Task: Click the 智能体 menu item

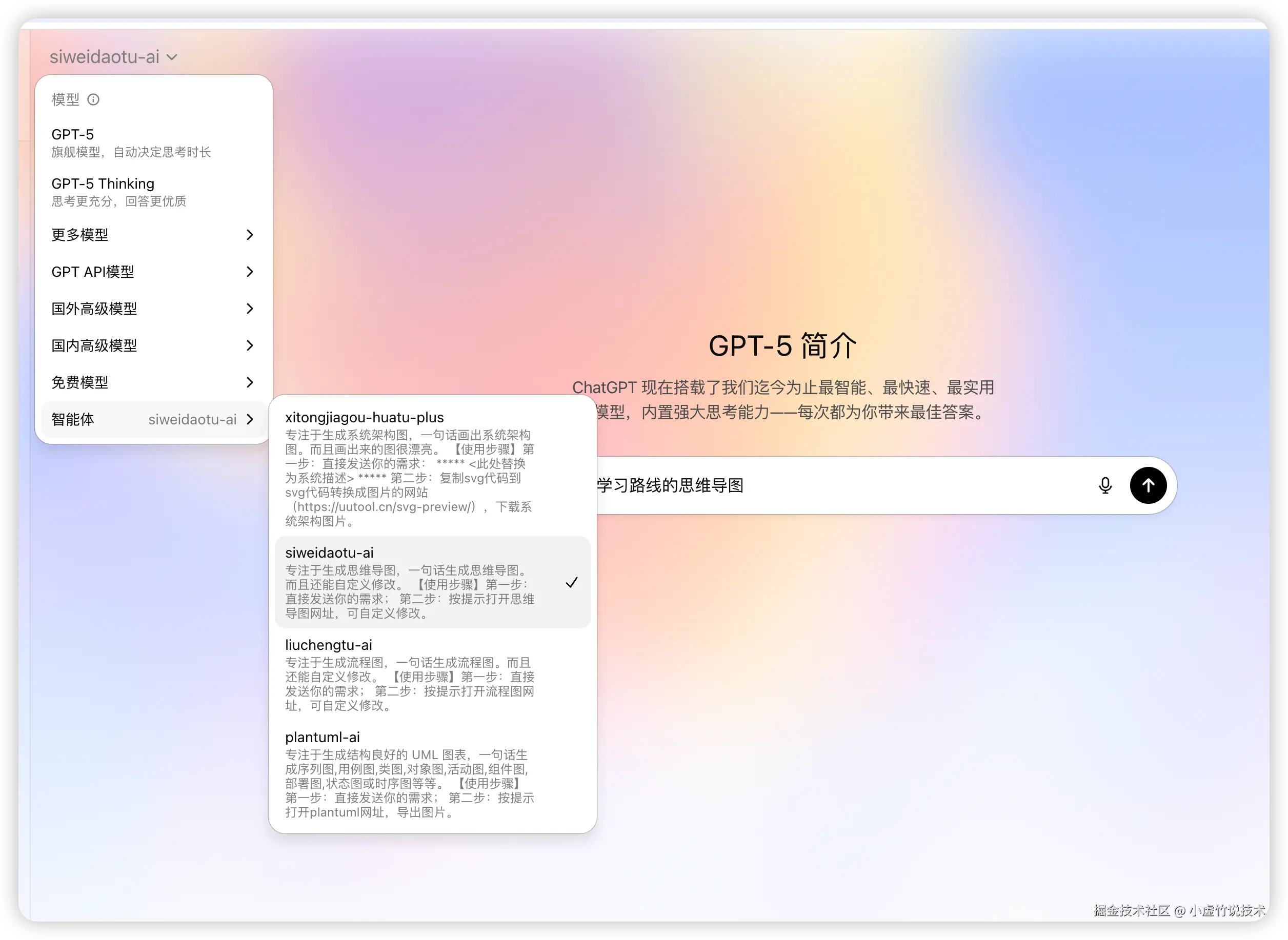Action: 73,419
